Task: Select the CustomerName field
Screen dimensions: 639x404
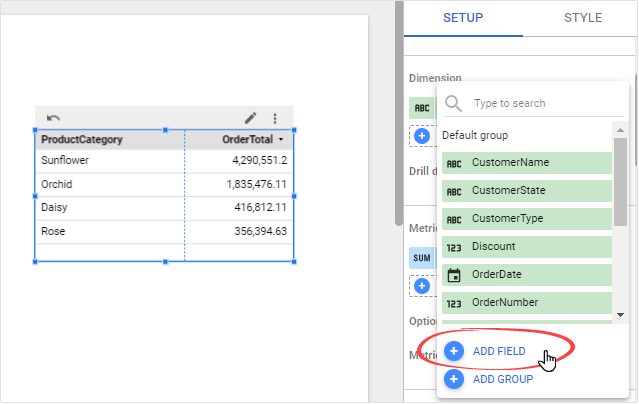Action: [x=527, y=163]
